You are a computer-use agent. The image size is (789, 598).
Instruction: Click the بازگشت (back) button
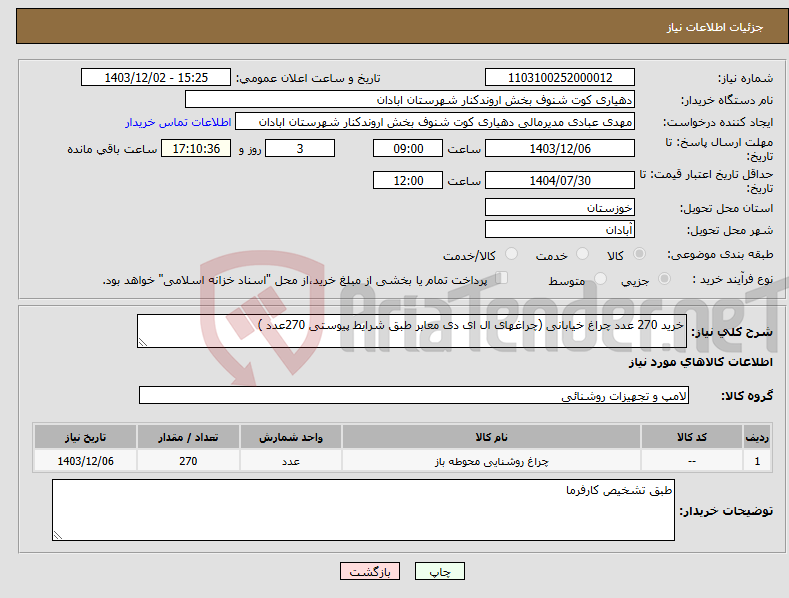pos(370,571)
